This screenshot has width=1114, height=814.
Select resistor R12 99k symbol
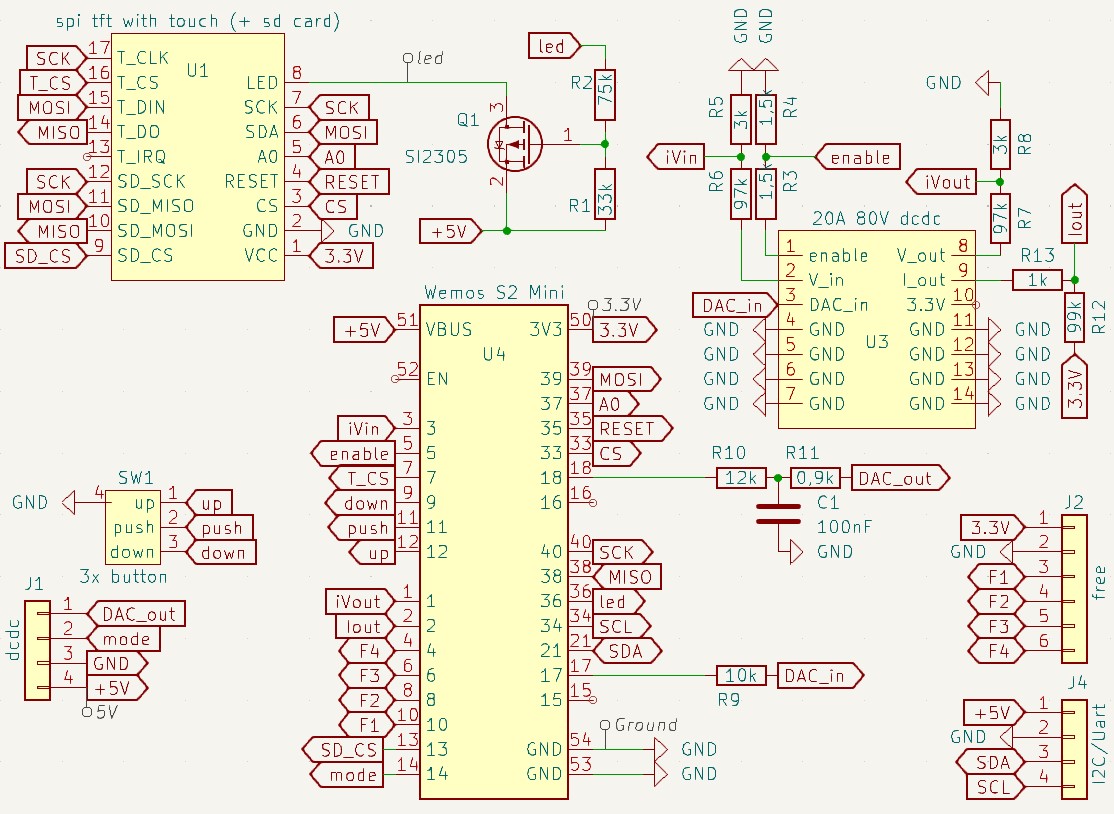click(x=1074, y=318)
